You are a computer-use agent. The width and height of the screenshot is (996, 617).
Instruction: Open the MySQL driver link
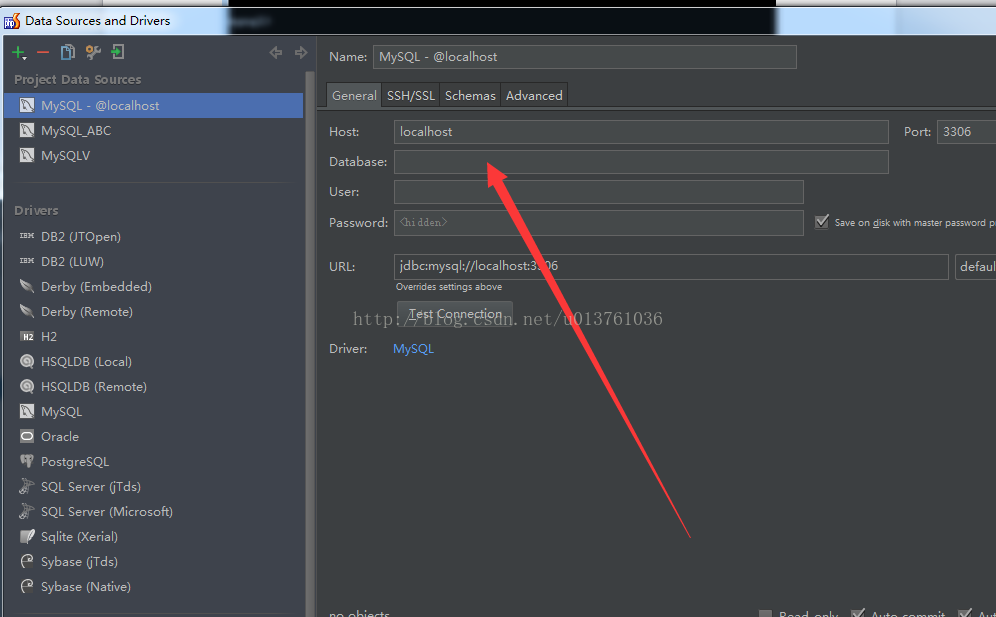(x=414, y=348)
